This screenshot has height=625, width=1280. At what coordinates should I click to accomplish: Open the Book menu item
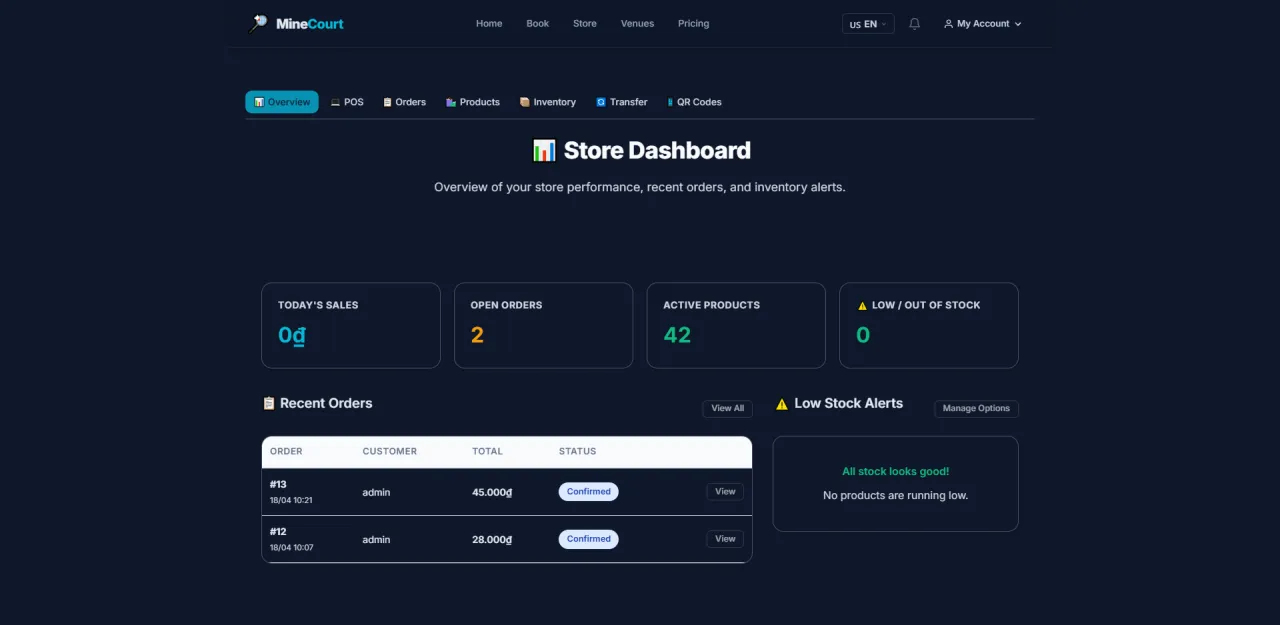[x=538, y=24]
